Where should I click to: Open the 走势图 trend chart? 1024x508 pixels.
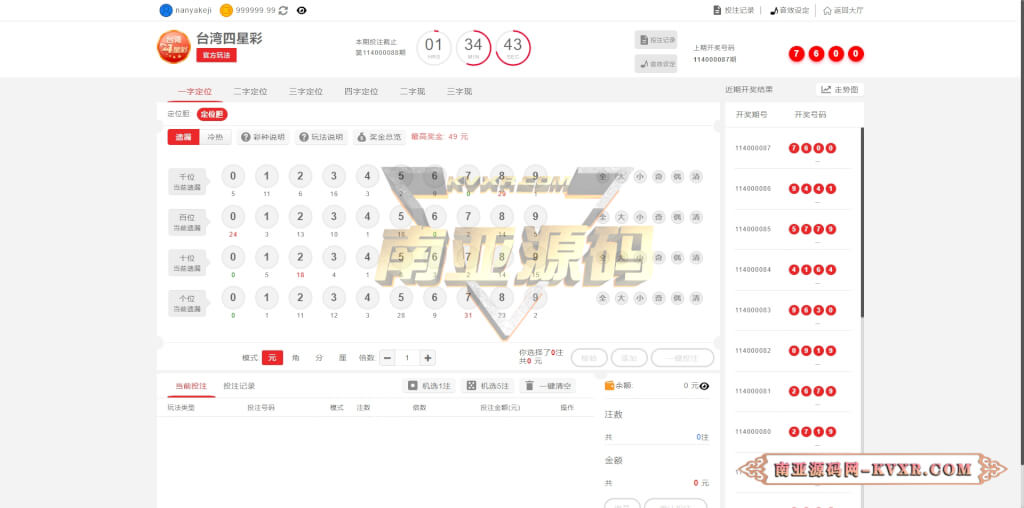tap(840, 89)
